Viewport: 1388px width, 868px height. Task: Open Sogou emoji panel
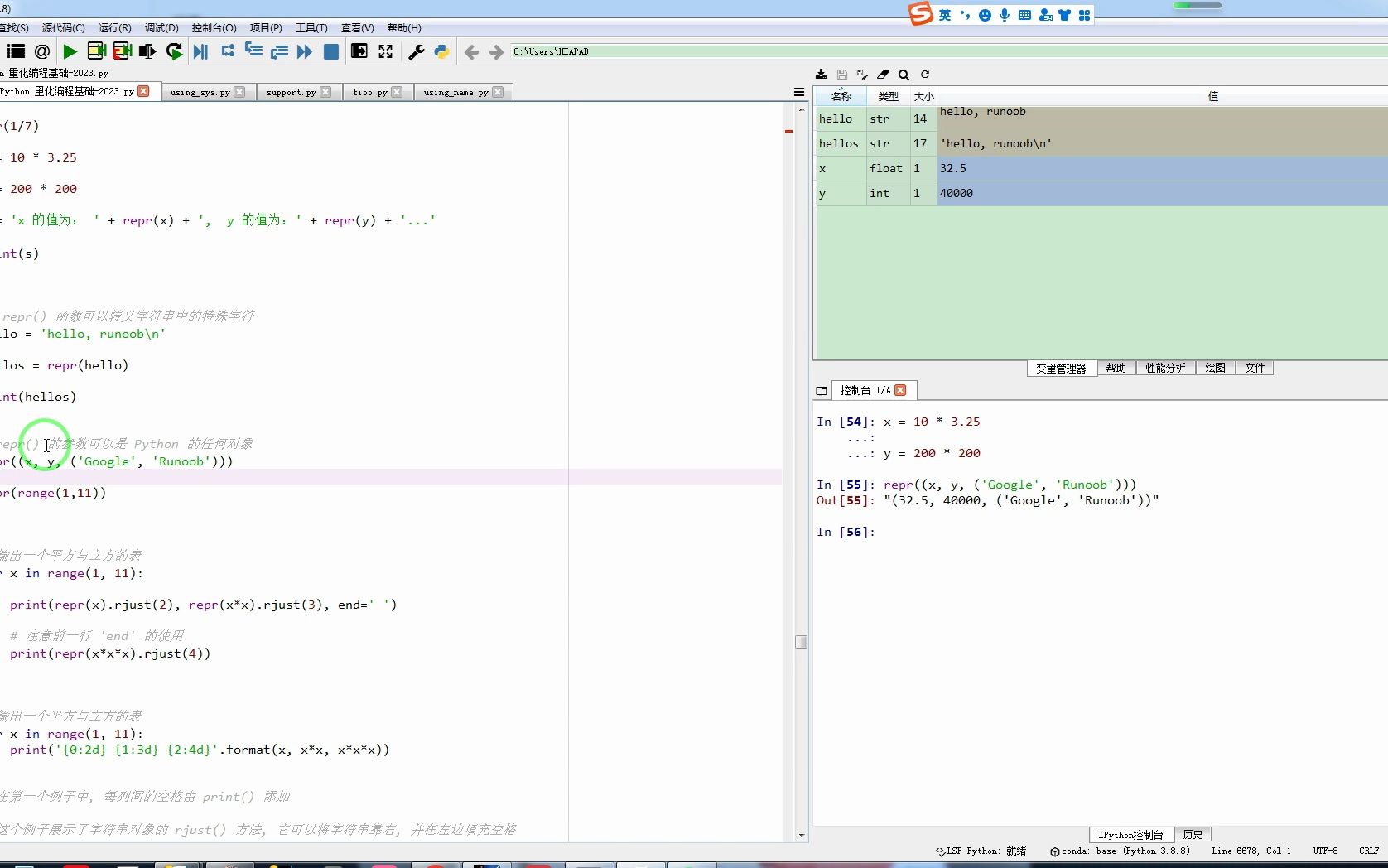coord(985,15)
